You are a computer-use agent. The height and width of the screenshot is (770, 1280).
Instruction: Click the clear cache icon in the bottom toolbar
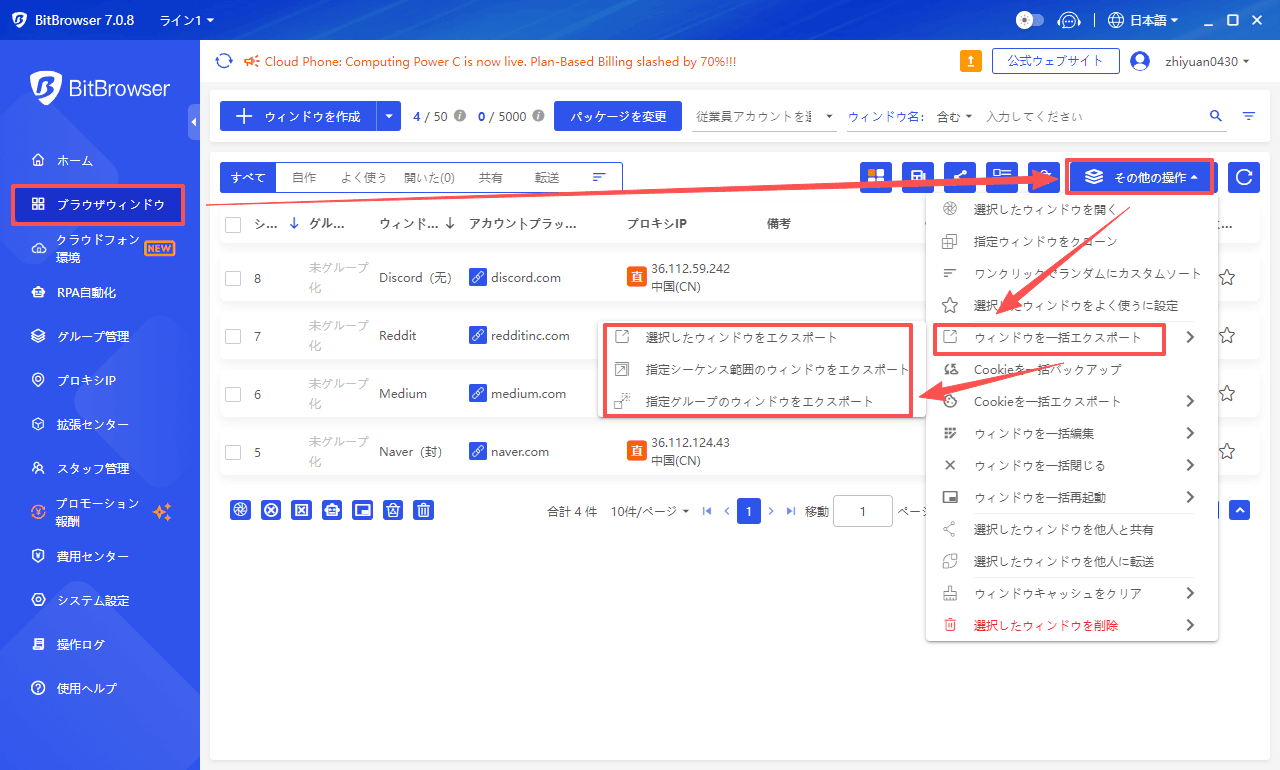coord(393,510)
